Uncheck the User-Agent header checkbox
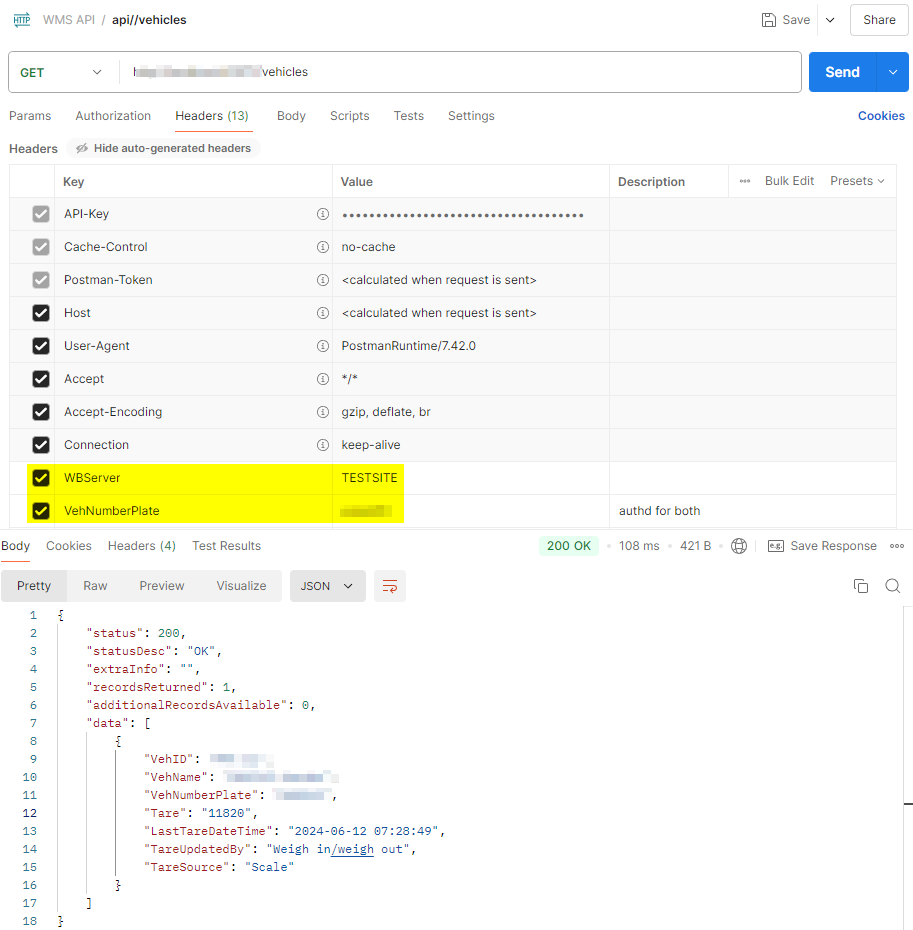This screenshot has height=930, width=913. (x=41, y=346)
